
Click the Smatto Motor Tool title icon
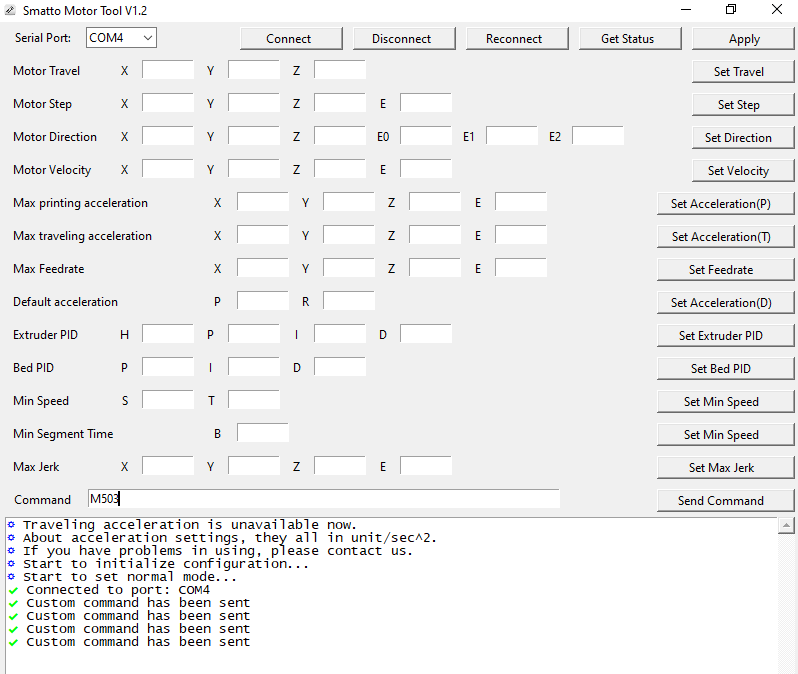[x=10, y=10]
